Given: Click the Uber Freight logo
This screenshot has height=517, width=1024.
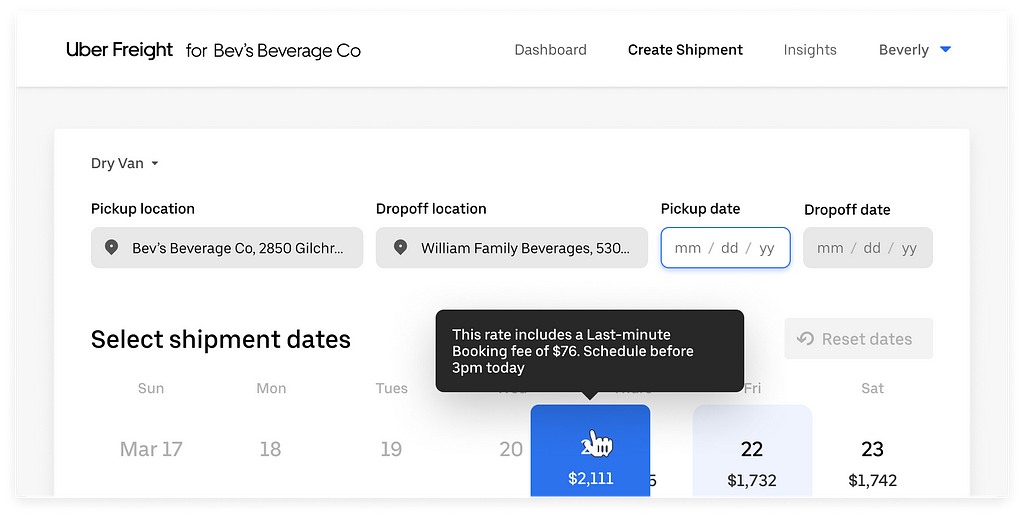Looking at the screenshot, I should tap(120, 50).
